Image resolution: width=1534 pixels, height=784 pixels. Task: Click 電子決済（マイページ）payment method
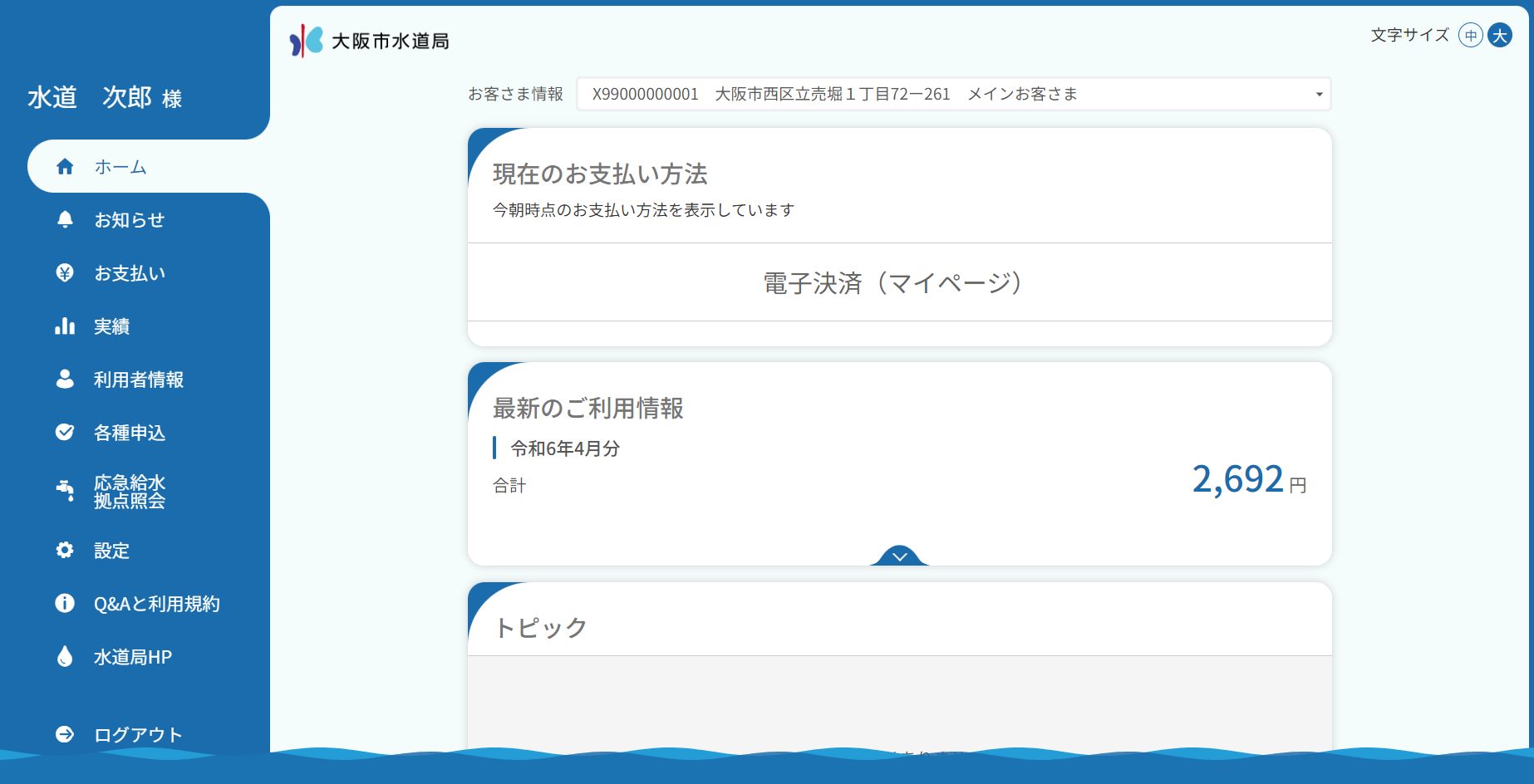pos(891,282)
